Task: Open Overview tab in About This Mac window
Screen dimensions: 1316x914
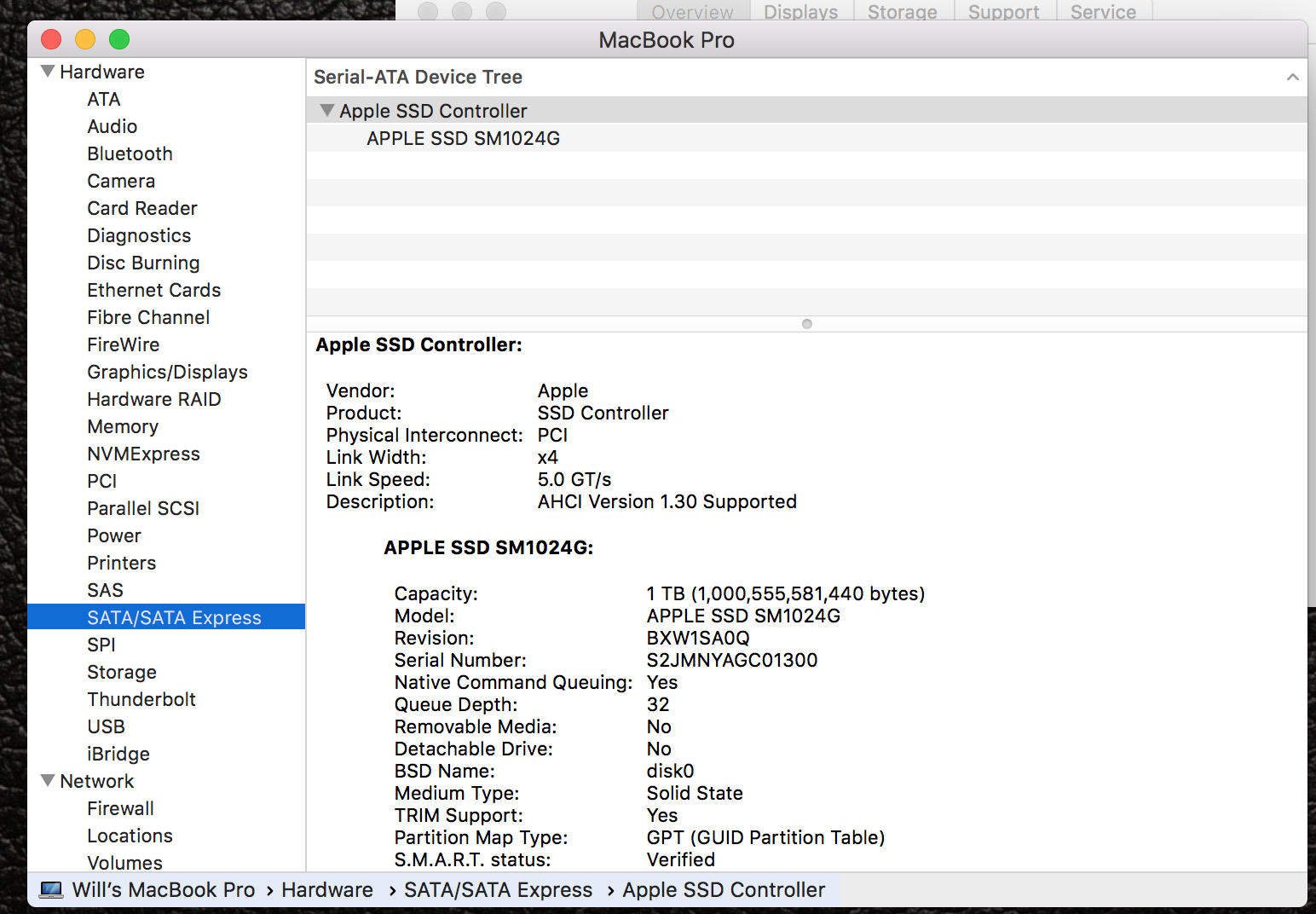Action: (692, 11)
